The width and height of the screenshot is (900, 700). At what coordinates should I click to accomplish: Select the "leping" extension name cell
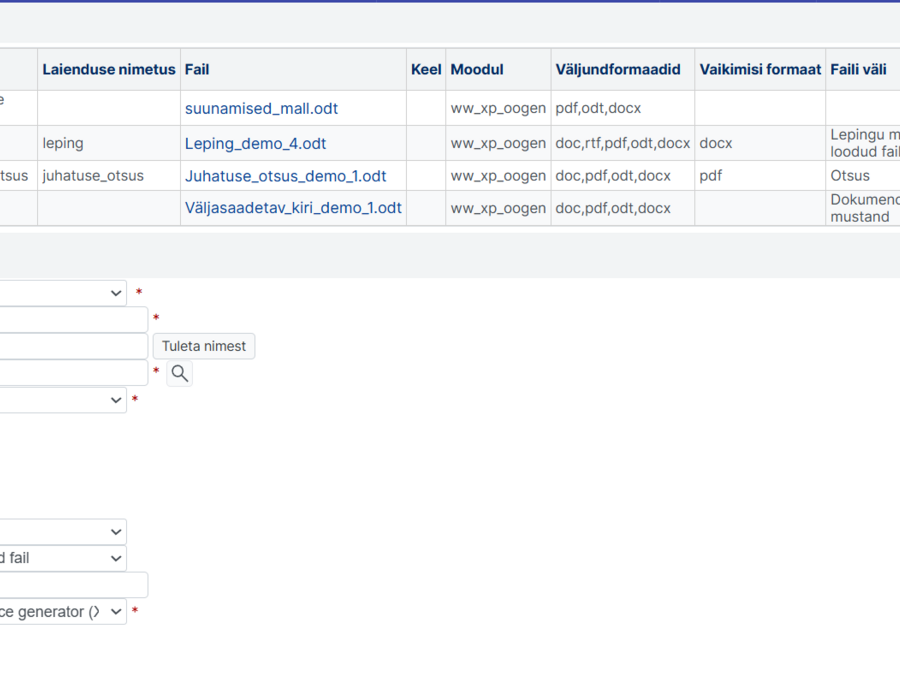[109, 143]
